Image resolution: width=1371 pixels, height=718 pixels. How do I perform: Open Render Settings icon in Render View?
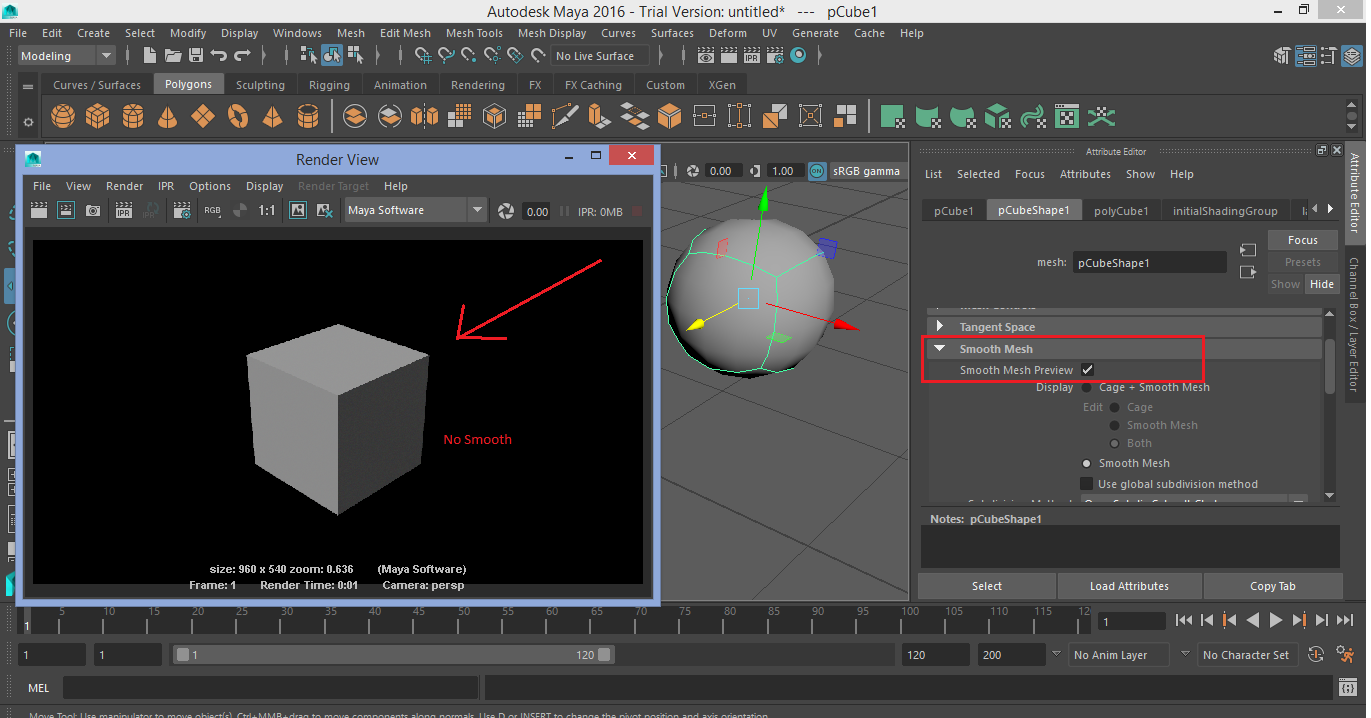pos(182,210)
